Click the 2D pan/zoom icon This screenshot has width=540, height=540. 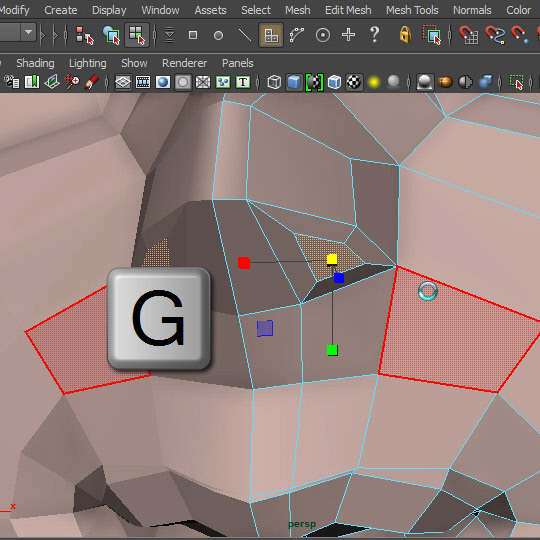point(72,82)
